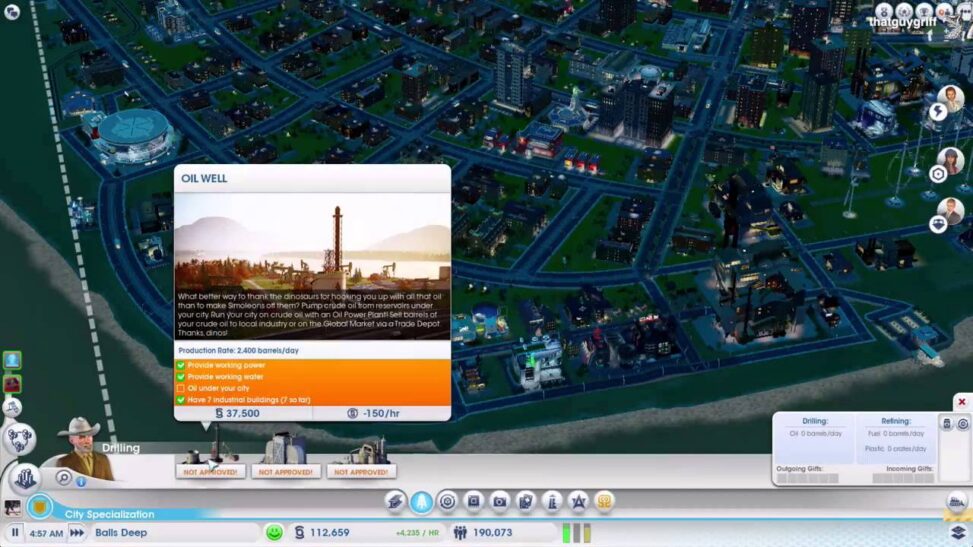Click the RCI demand bars indicator
Viewport: 973px width, 547px height.
pos(576,533)
